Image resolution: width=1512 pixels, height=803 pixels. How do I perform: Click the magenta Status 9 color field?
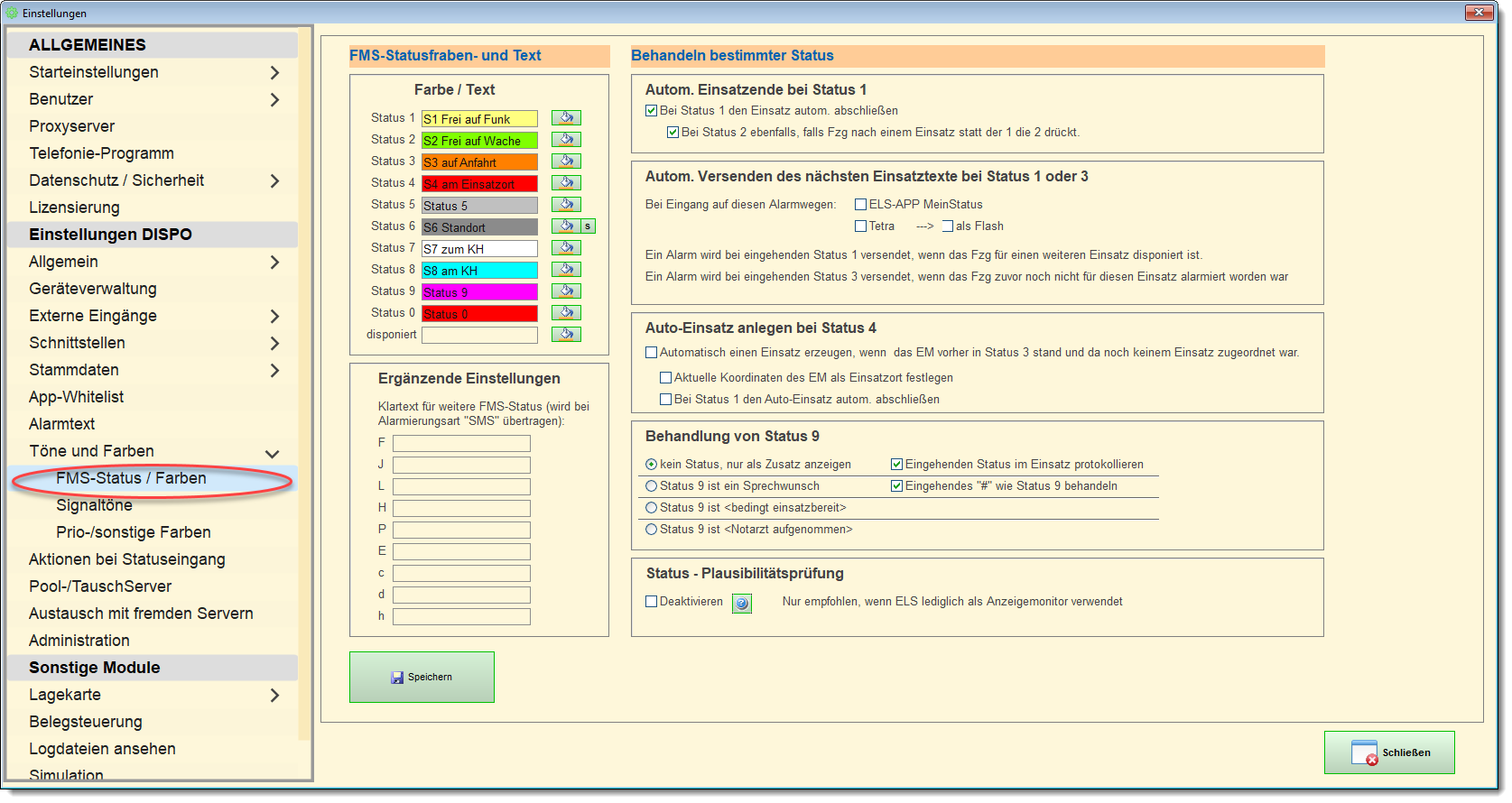pyautogui.click(x=479, y=292)
